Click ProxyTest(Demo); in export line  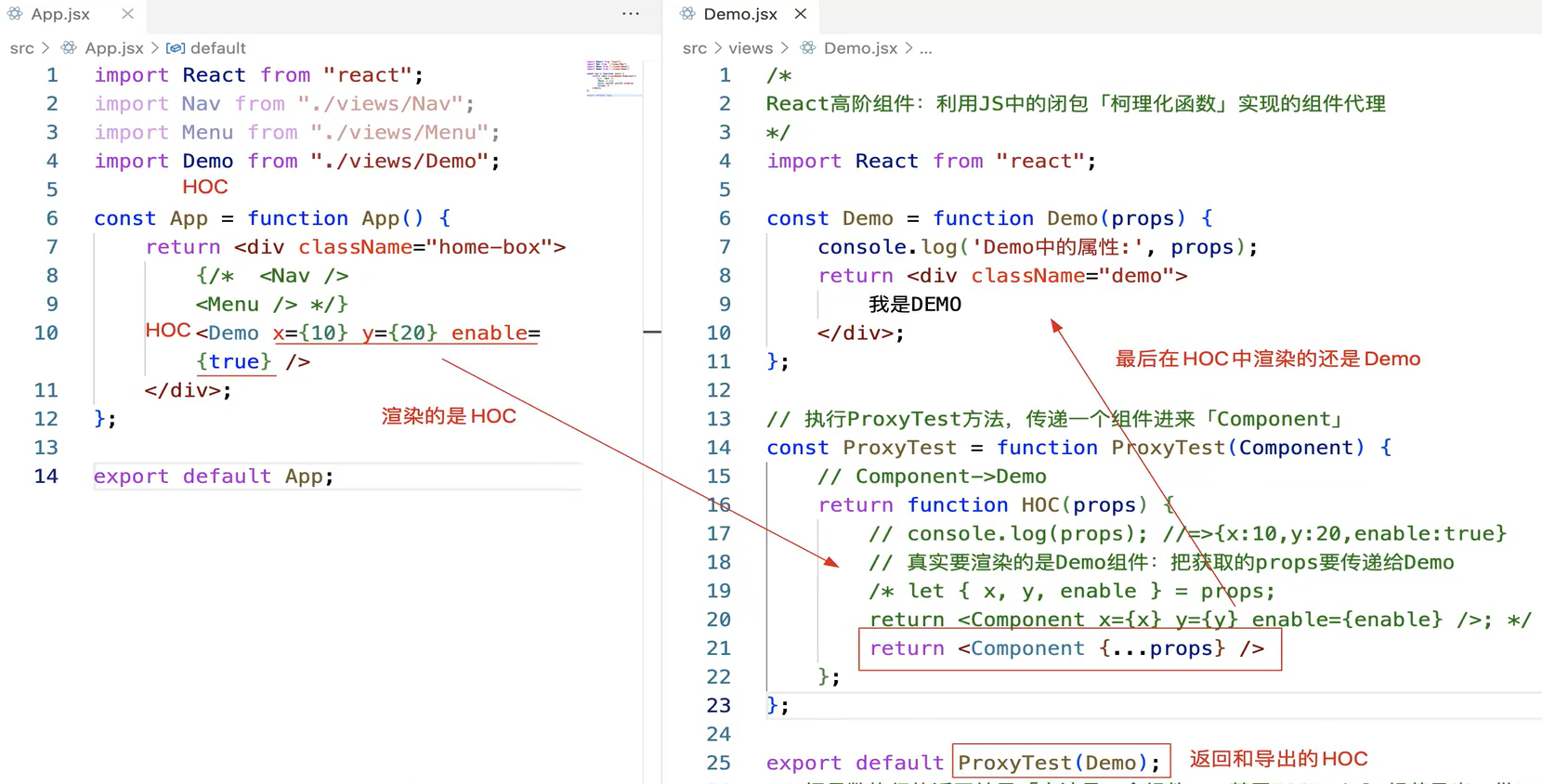(x=1059, y=763)
